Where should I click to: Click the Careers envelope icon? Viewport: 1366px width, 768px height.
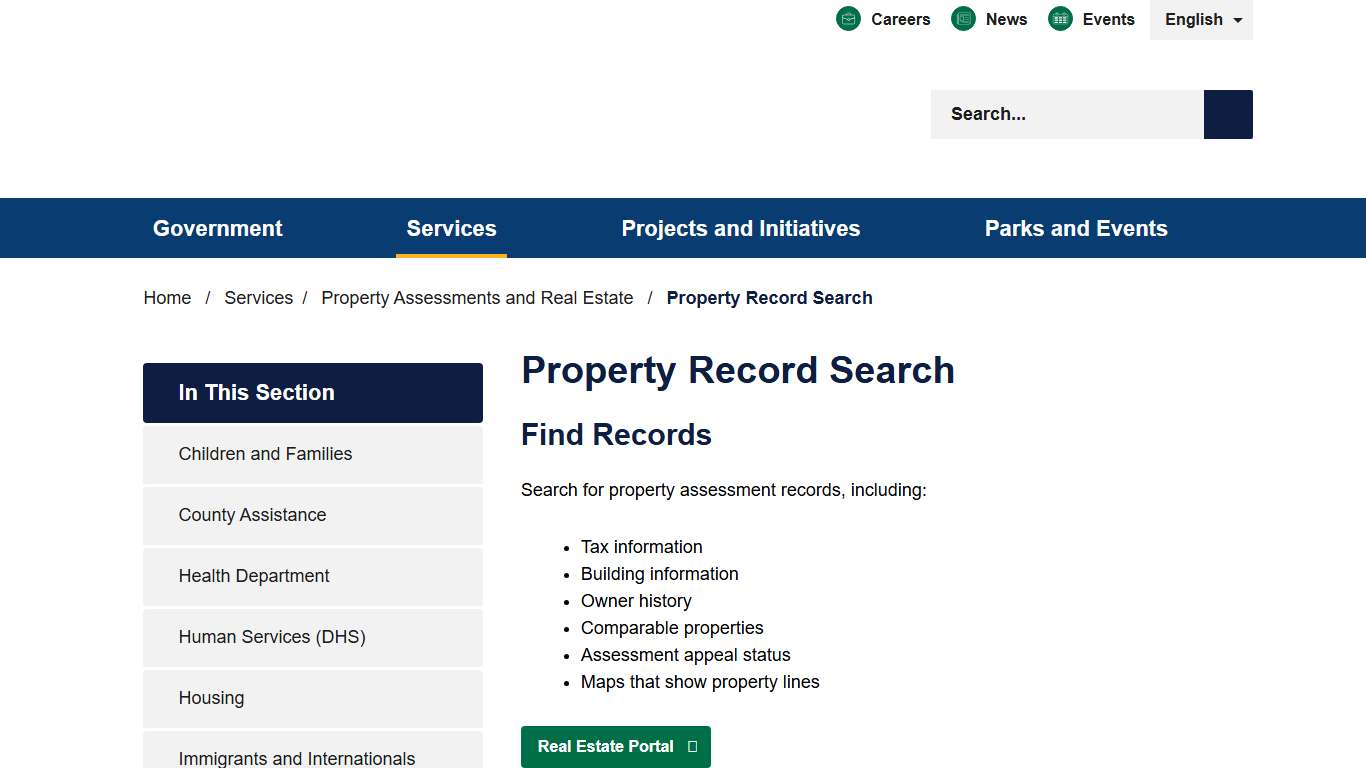848,18
